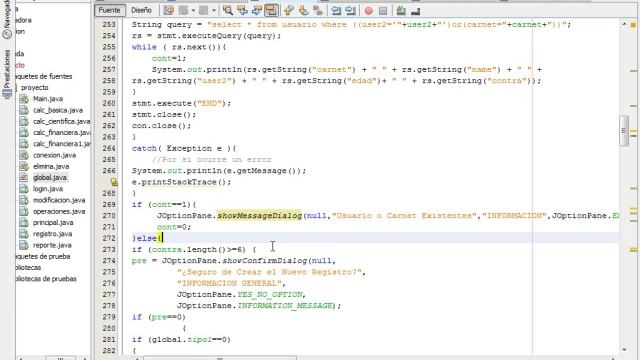Open calc_cientifica.java in the project tree

[x=62, y=121]
